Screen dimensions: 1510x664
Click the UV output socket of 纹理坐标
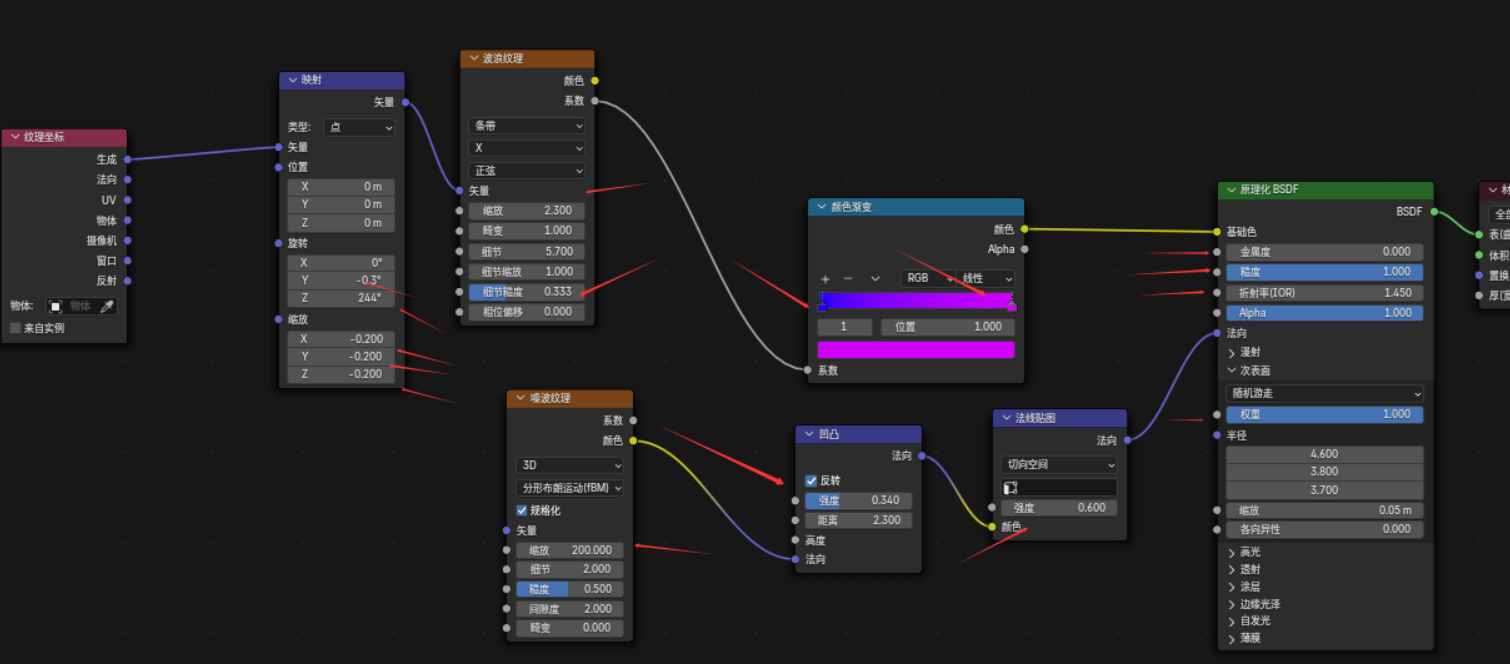tap(127, 200)
